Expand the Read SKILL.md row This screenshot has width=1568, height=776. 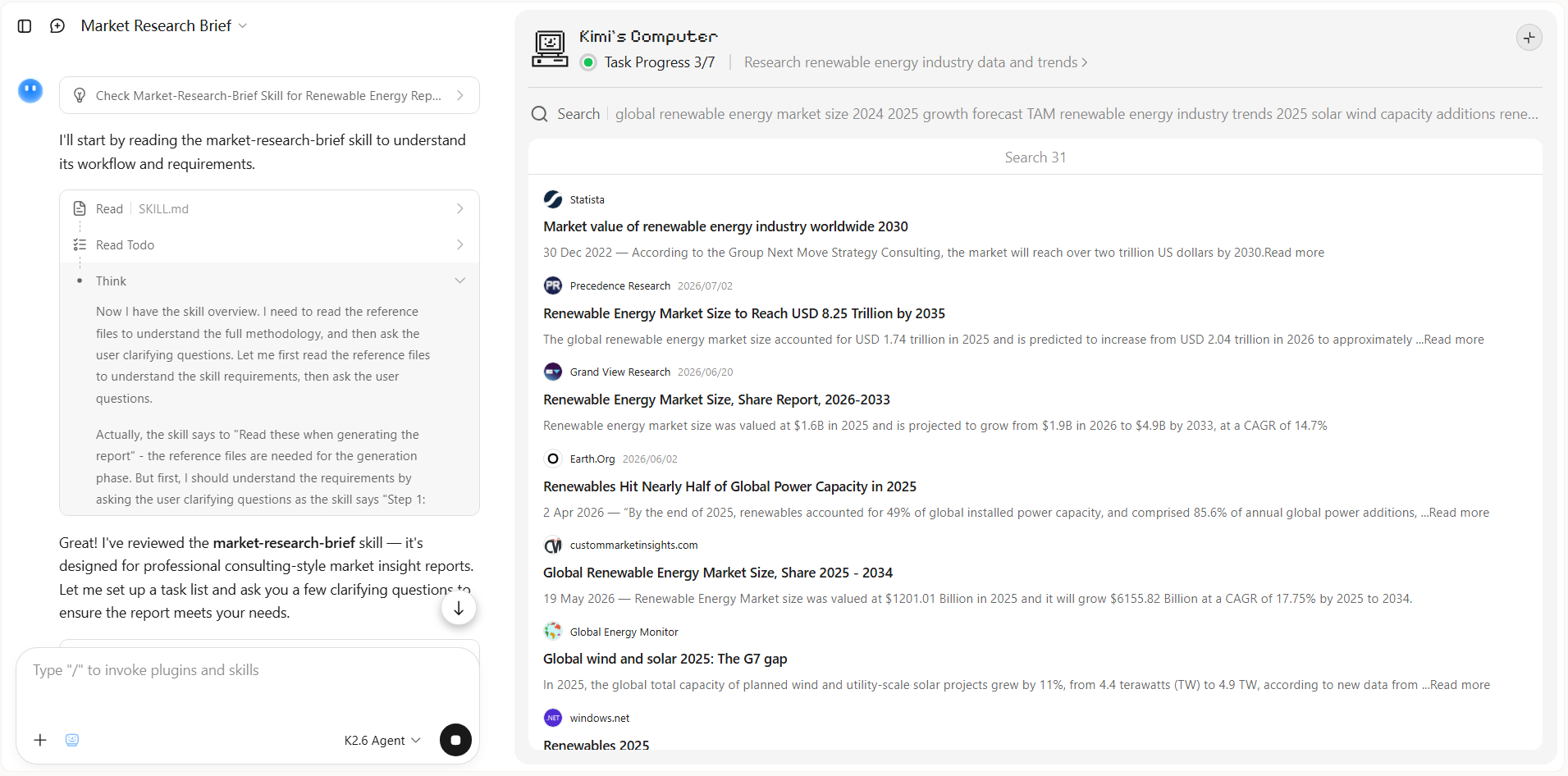pyautogui.click(x=269, y=209)
